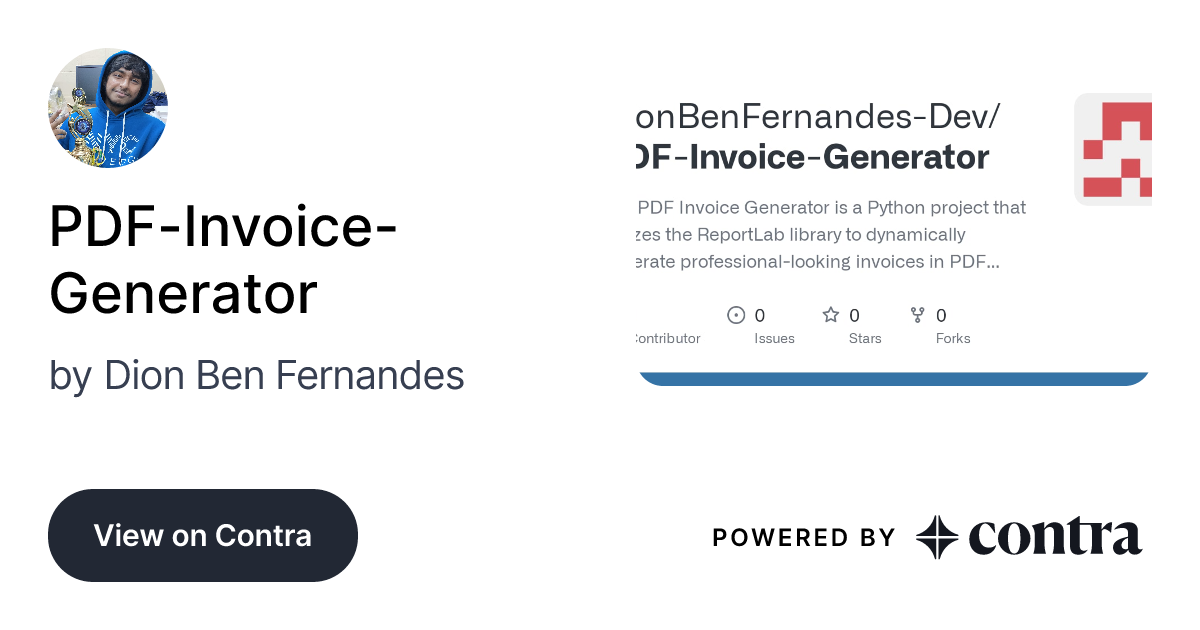The height and width of the screenshot is (630, 1200).
Task: Open the BenFernandes-Dev repository owner link
Action: [817, 116]
